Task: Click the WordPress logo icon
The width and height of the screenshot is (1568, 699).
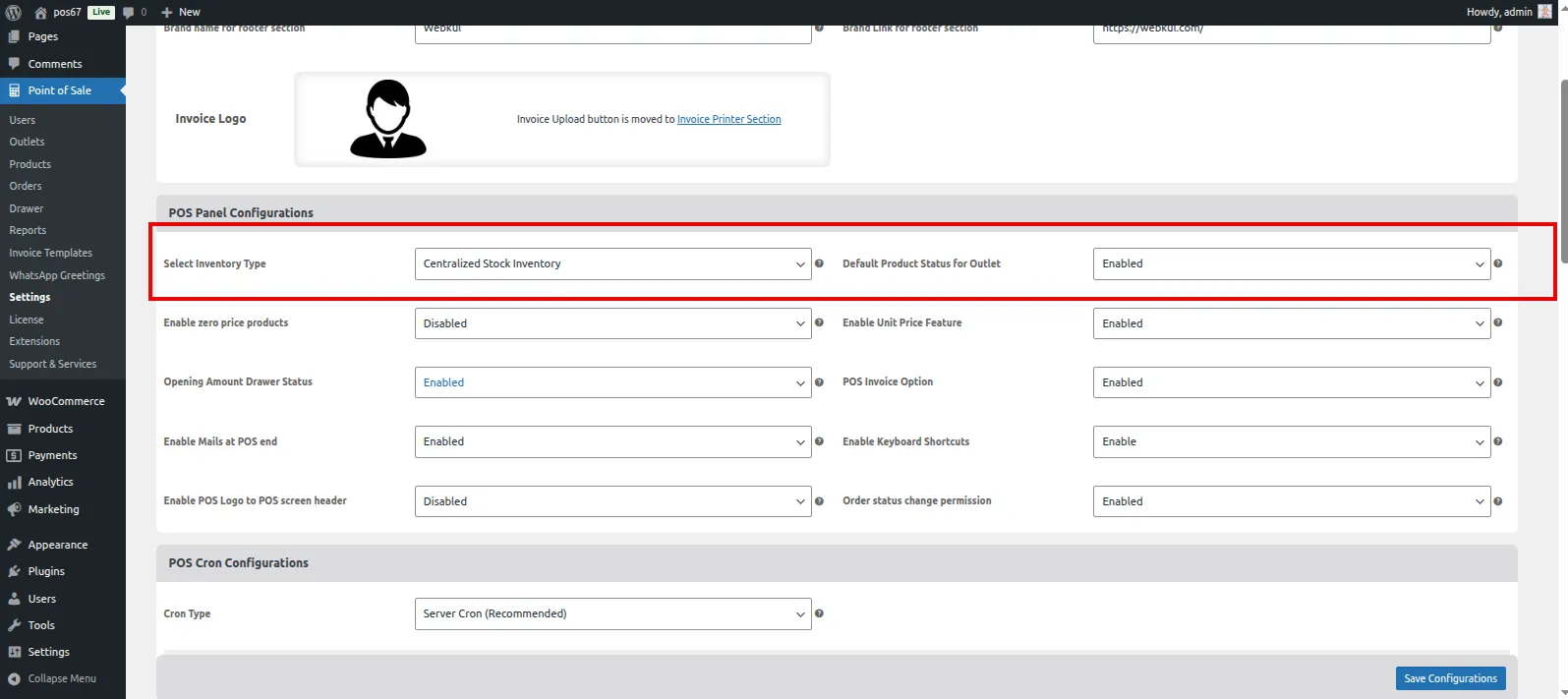Action: [x=14, y=12]
